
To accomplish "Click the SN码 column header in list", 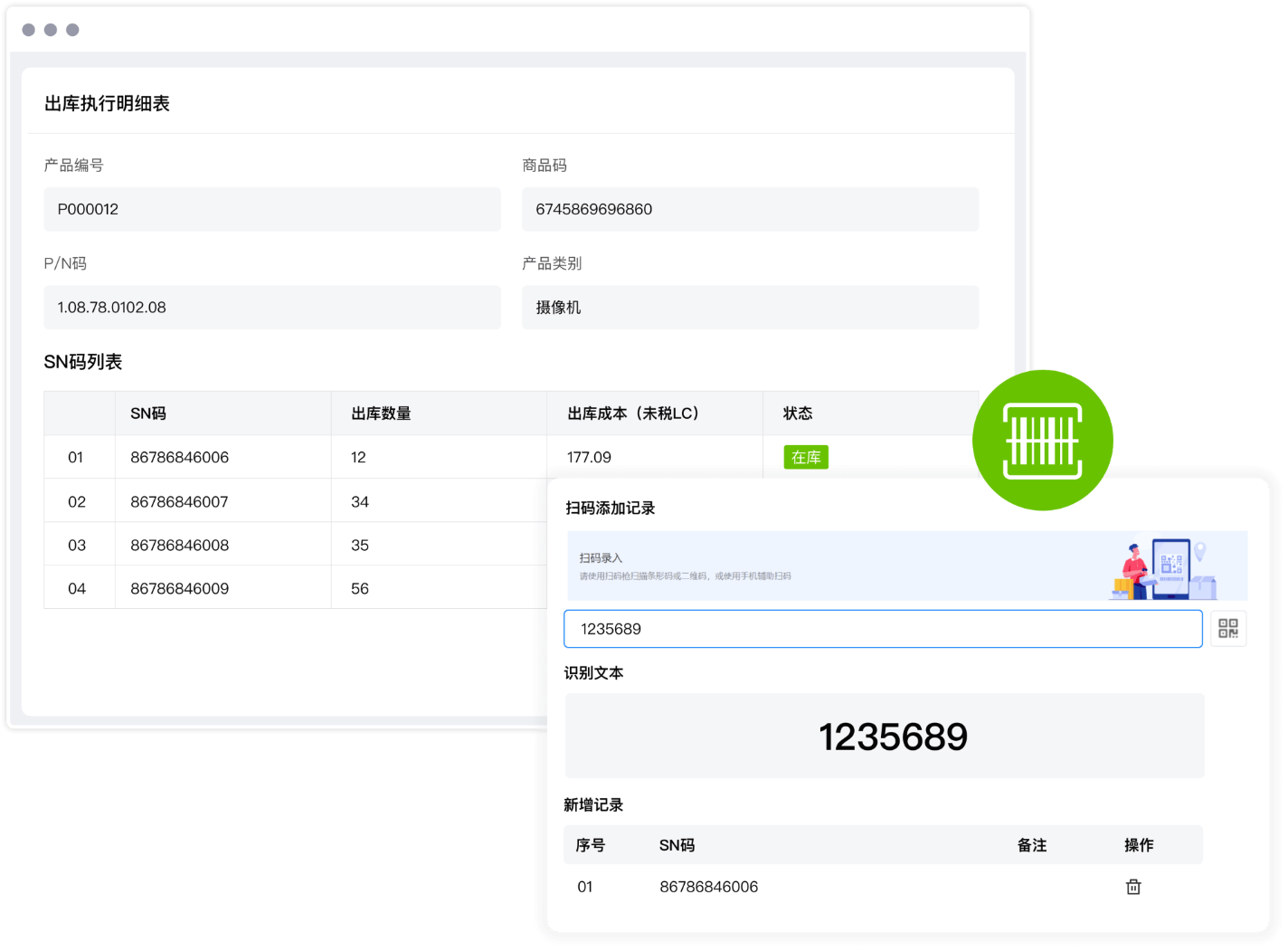I will tap(148, 414).
